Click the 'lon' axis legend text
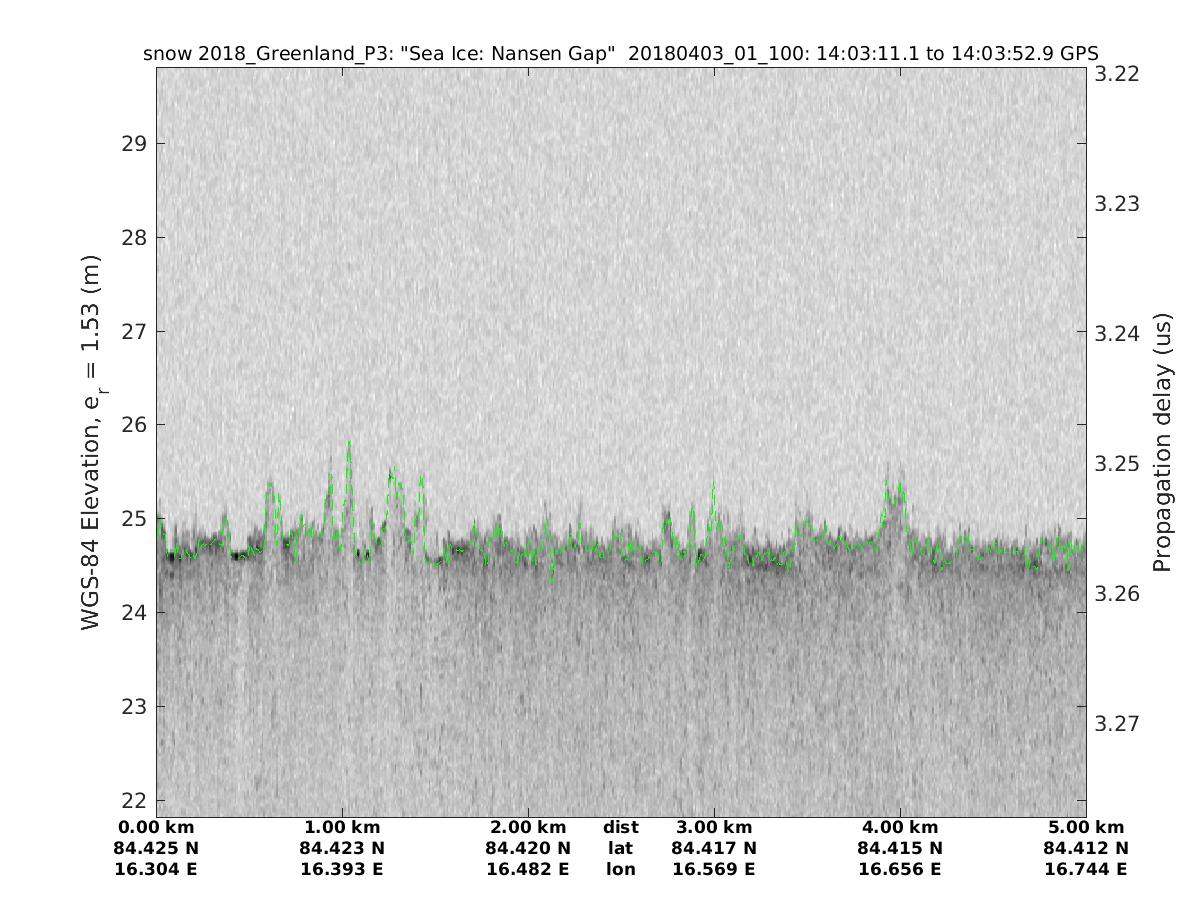The width and height of the screenshot is (1200, 900). pos(621,870)
